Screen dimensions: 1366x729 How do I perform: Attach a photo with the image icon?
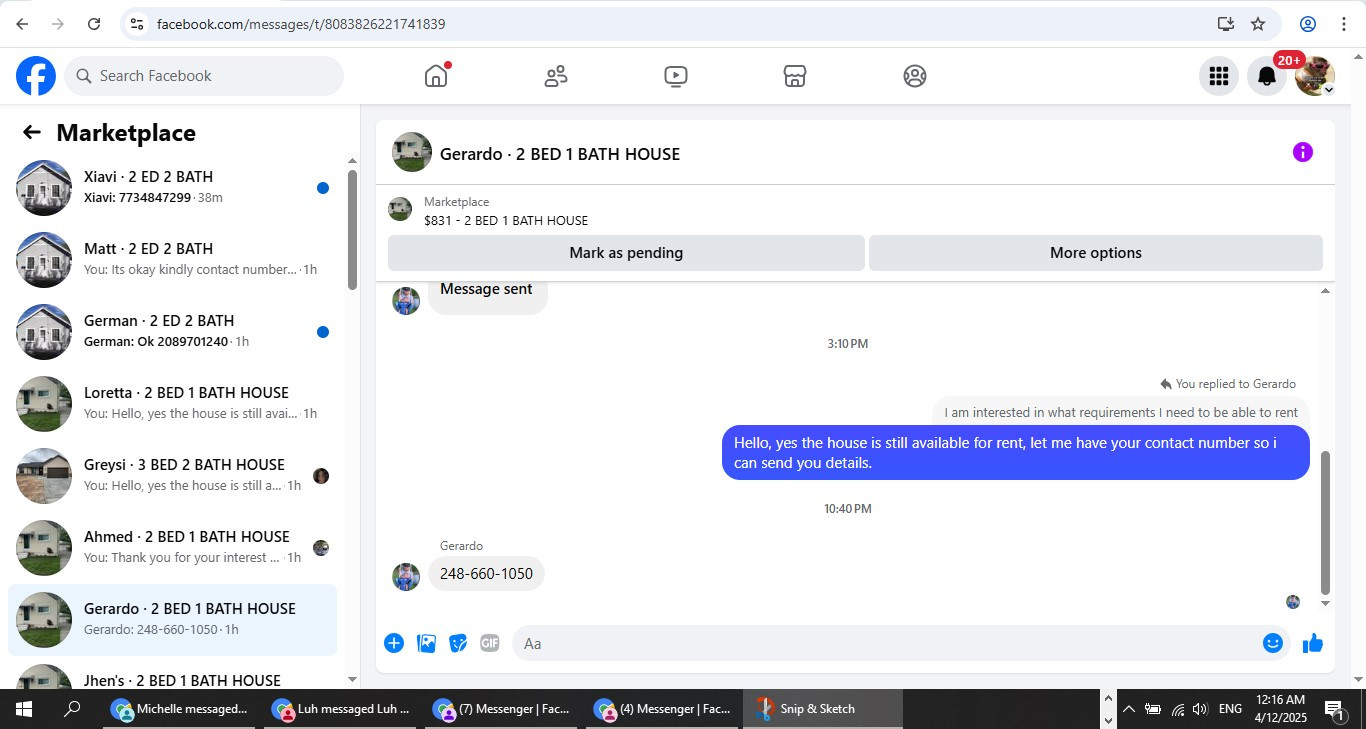pyautogui.click(x=426, y=643)
